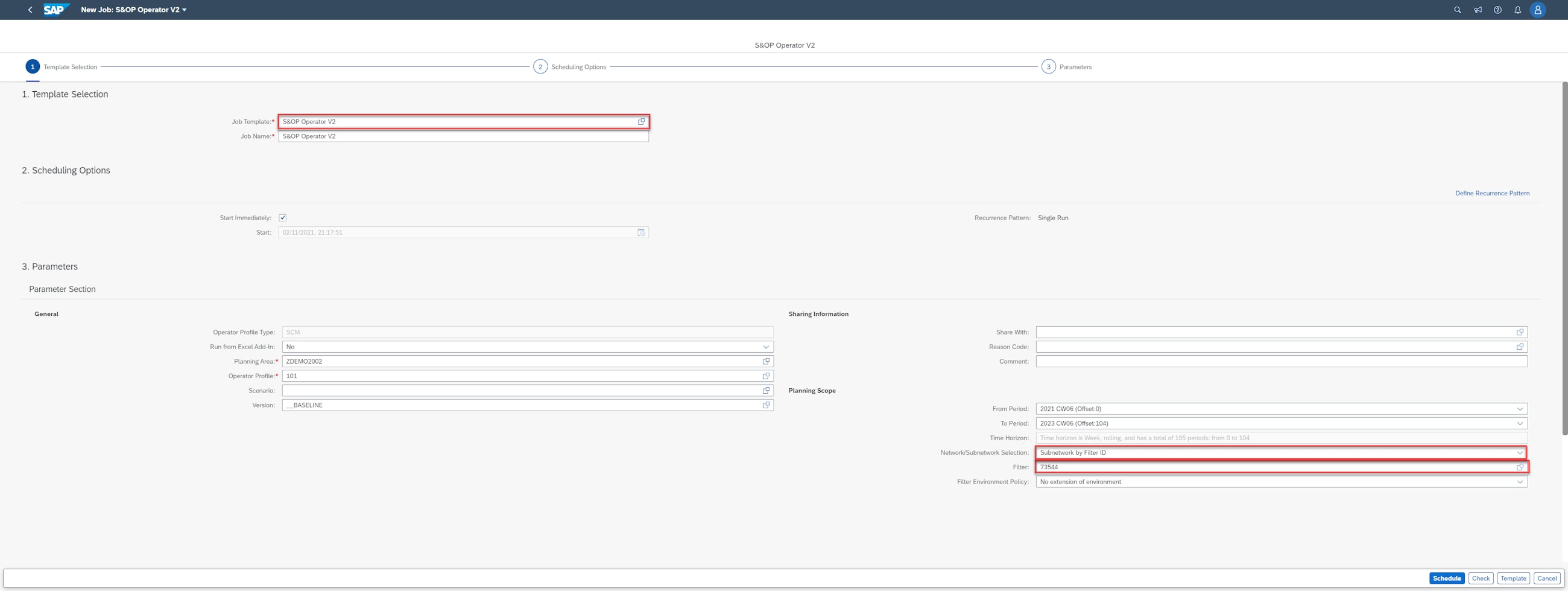Viewport: 1568px width, 591px height.
Task: Open value help for Job Template
Action: (x=641, y=122)
